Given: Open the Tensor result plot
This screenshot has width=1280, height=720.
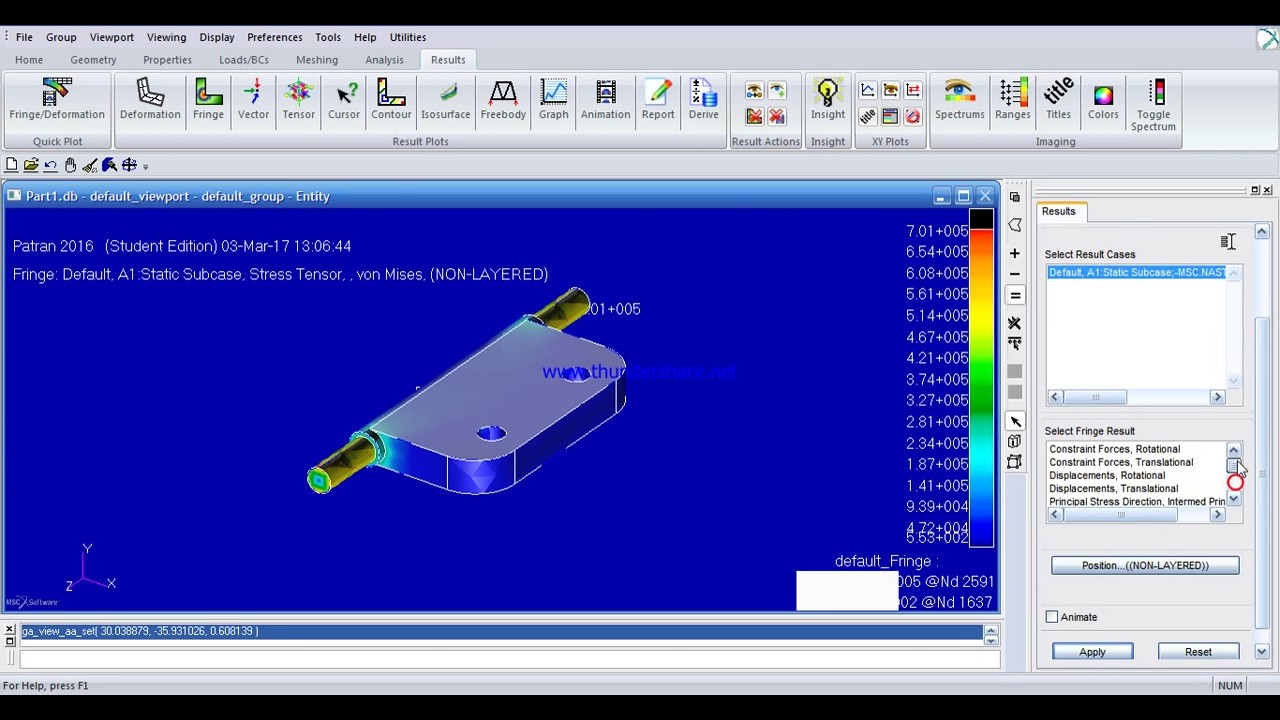Looking at the screenshot, I should pos(298,100).
